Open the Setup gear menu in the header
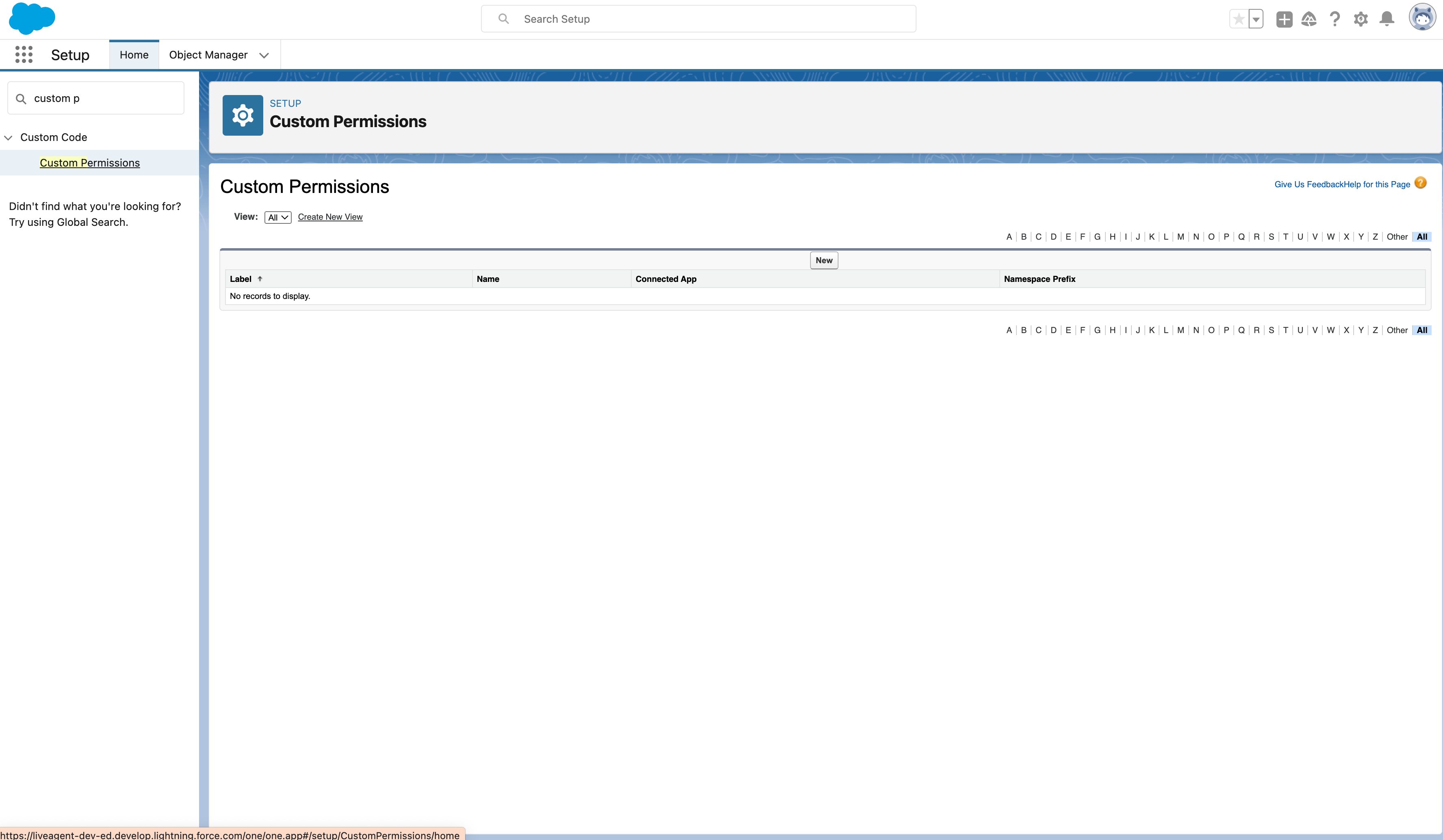 (1361, 19)
